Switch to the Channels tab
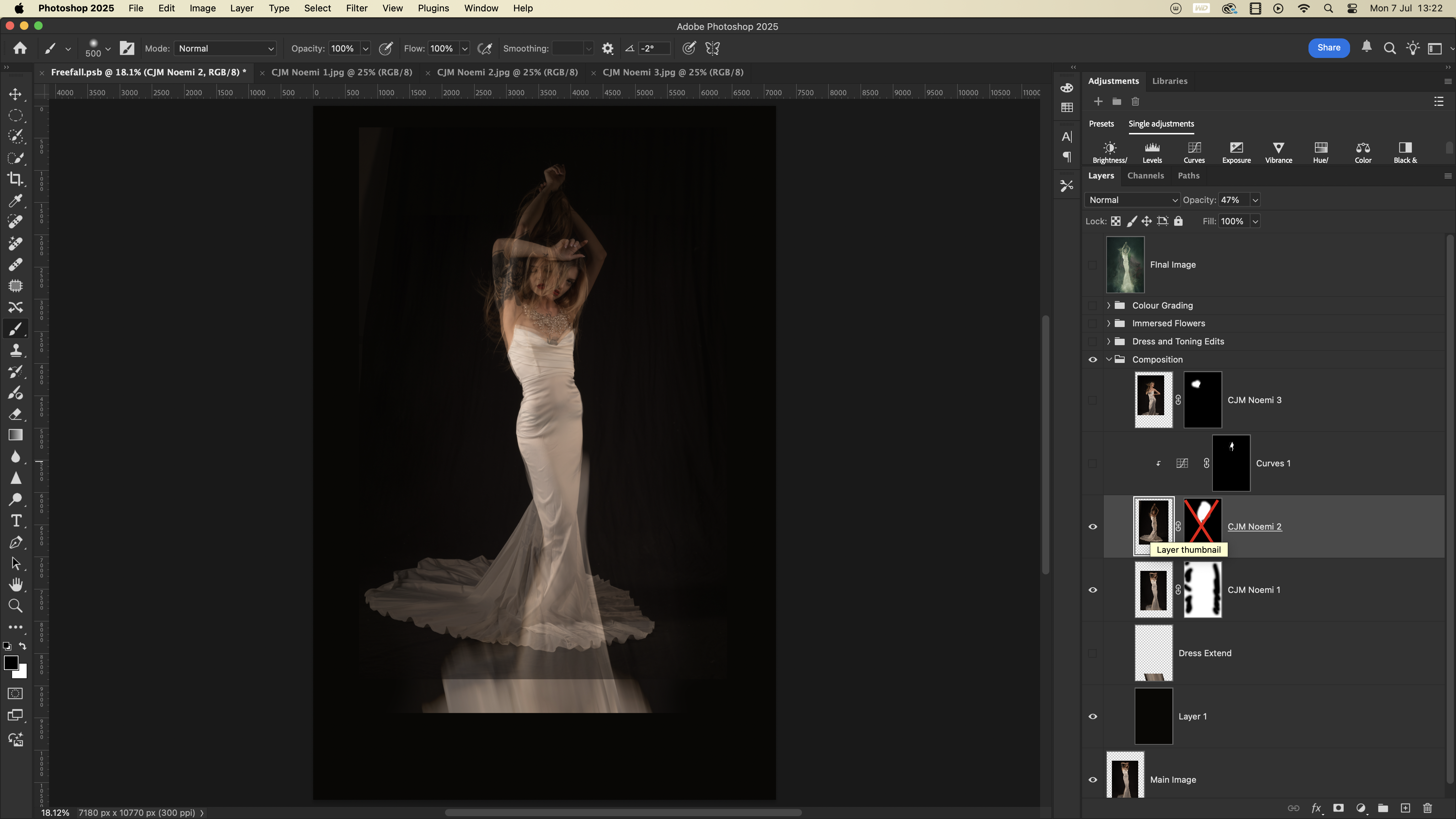1456x819 pixels. coord(1145,176)
